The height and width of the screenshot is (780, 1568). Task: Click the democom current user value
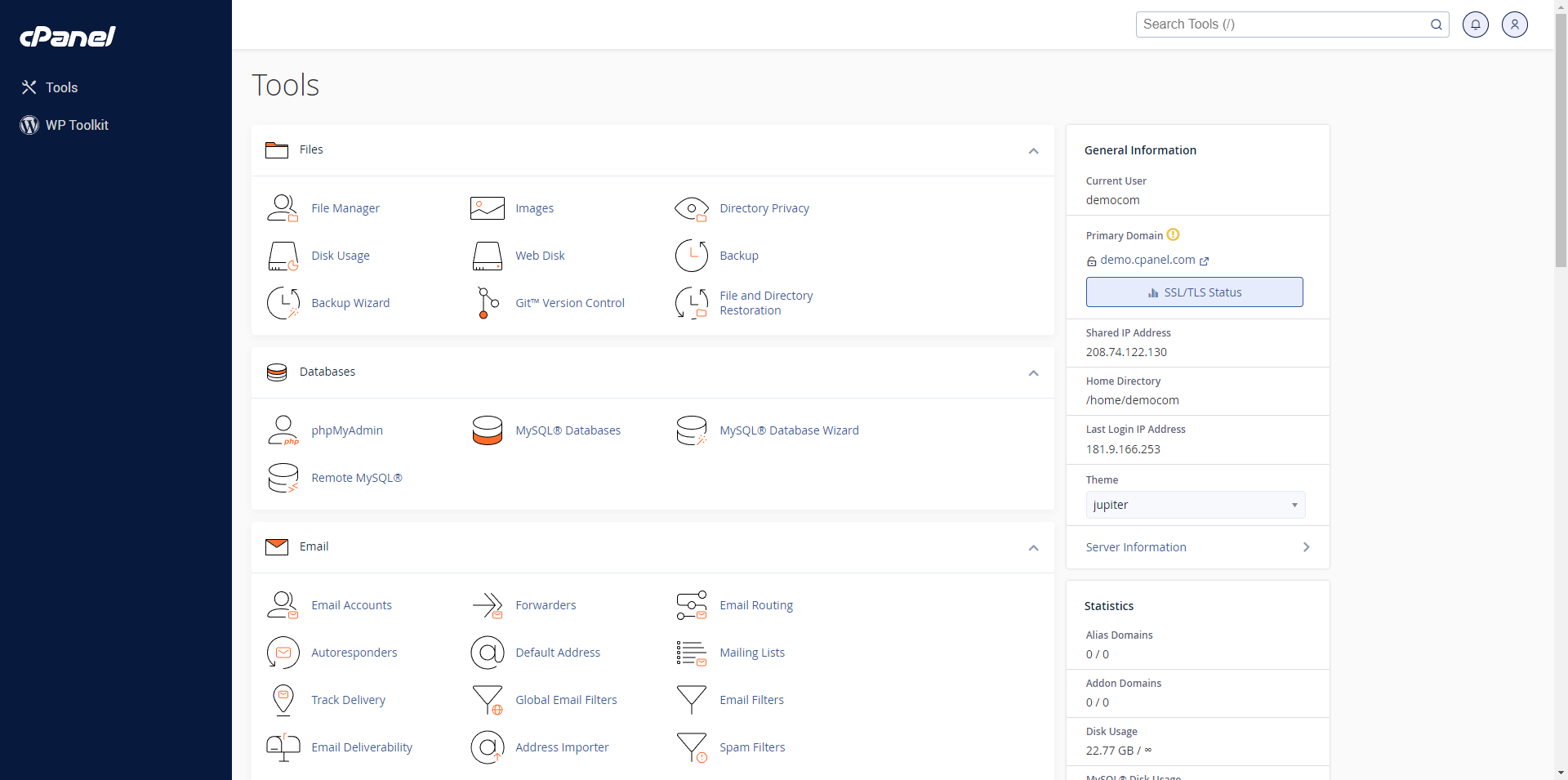point(1112,200)
